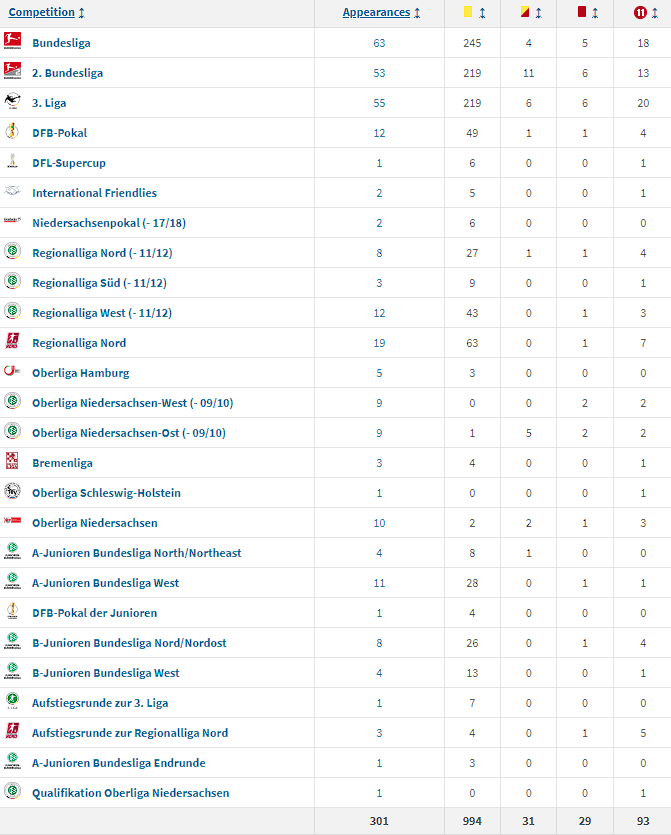671x835 pixels.
Task: Click the Regionalliga West (- 11/12) logo
Action: (12, 311)
